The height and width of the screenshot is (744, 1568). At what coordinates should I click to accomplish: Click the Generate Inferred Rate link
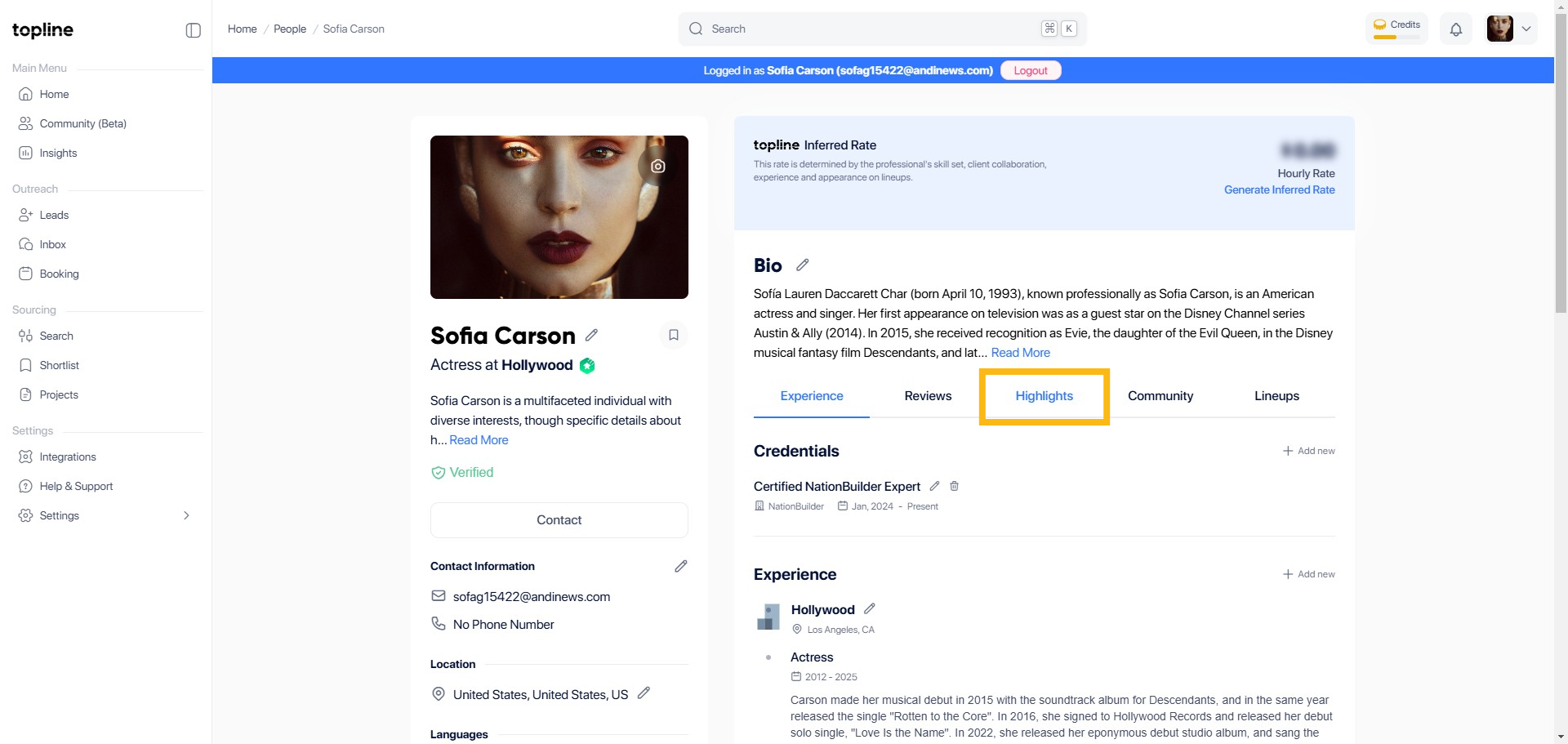tap(1279, 190)
